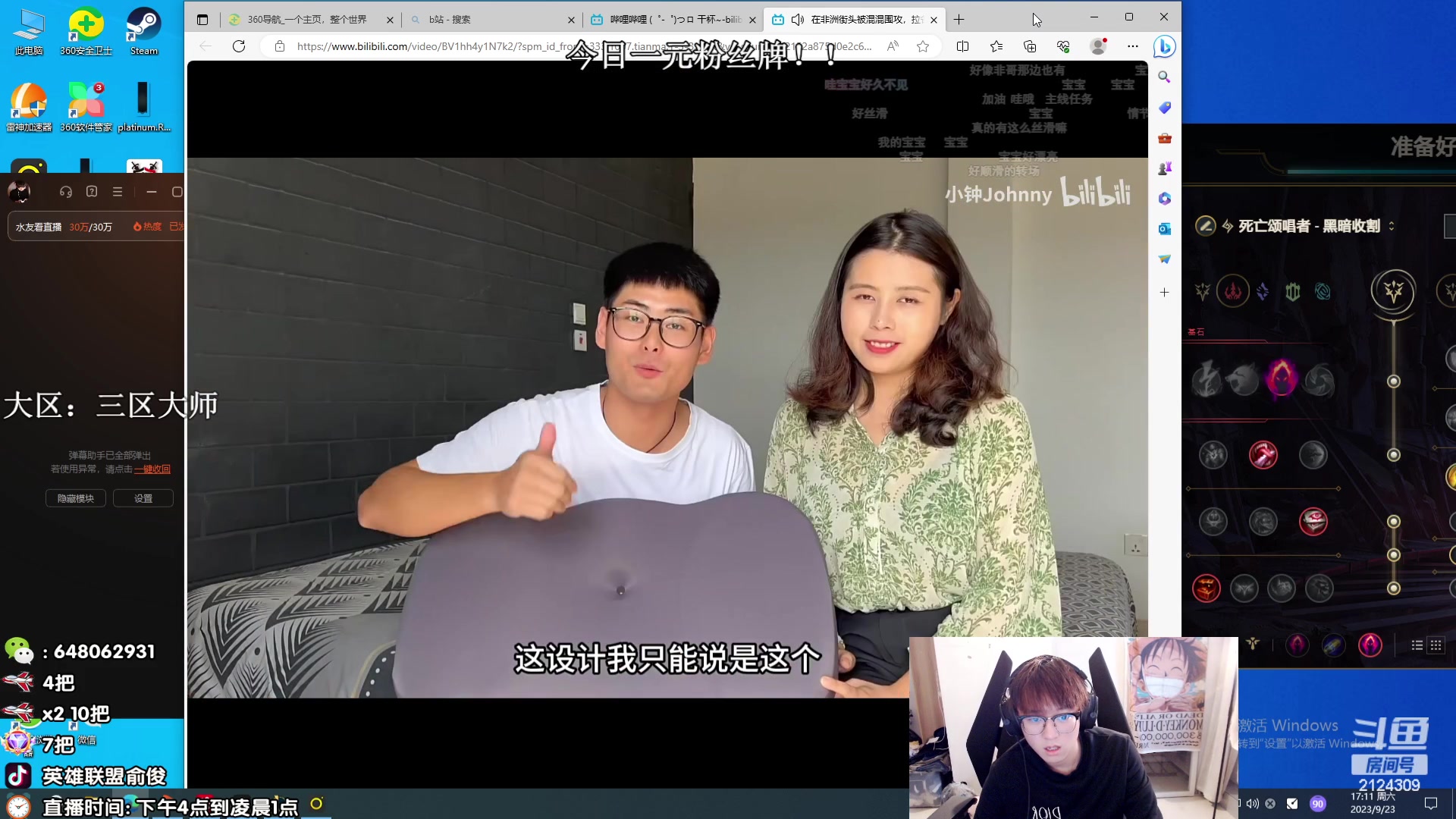The height and width of the screenshot is (819, 1456).
Task: Open Edge sidebar Tools briefcase
Action: click(x=1165, y=138)
